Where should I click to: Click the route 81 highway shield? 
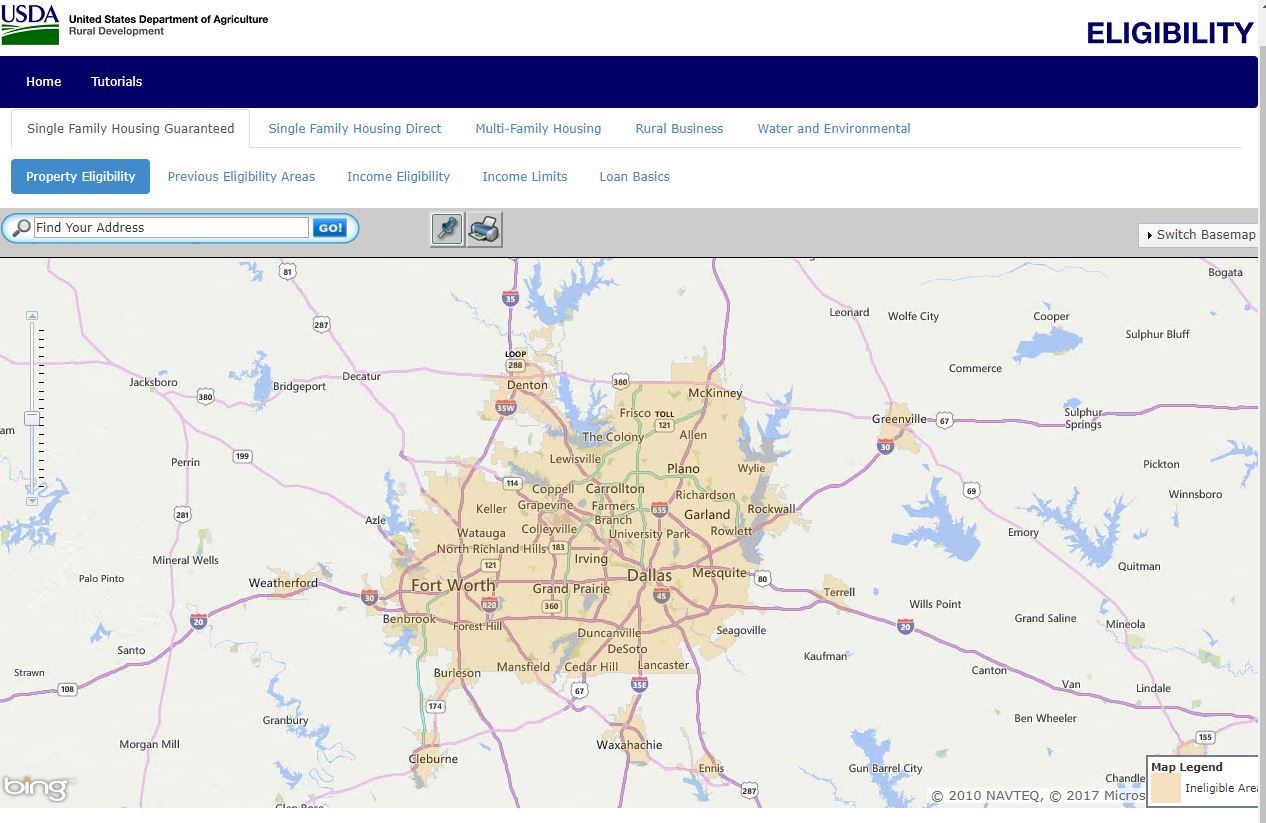288,271
